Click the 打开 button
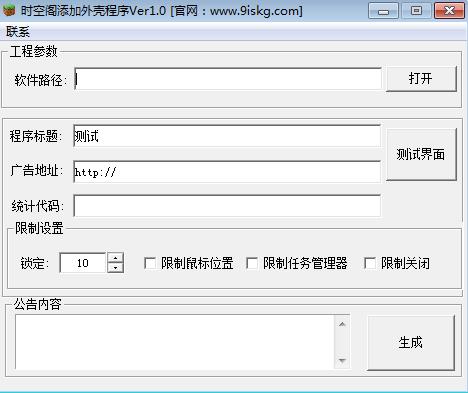The image size is (468, 393). click(x=421, y=79)
